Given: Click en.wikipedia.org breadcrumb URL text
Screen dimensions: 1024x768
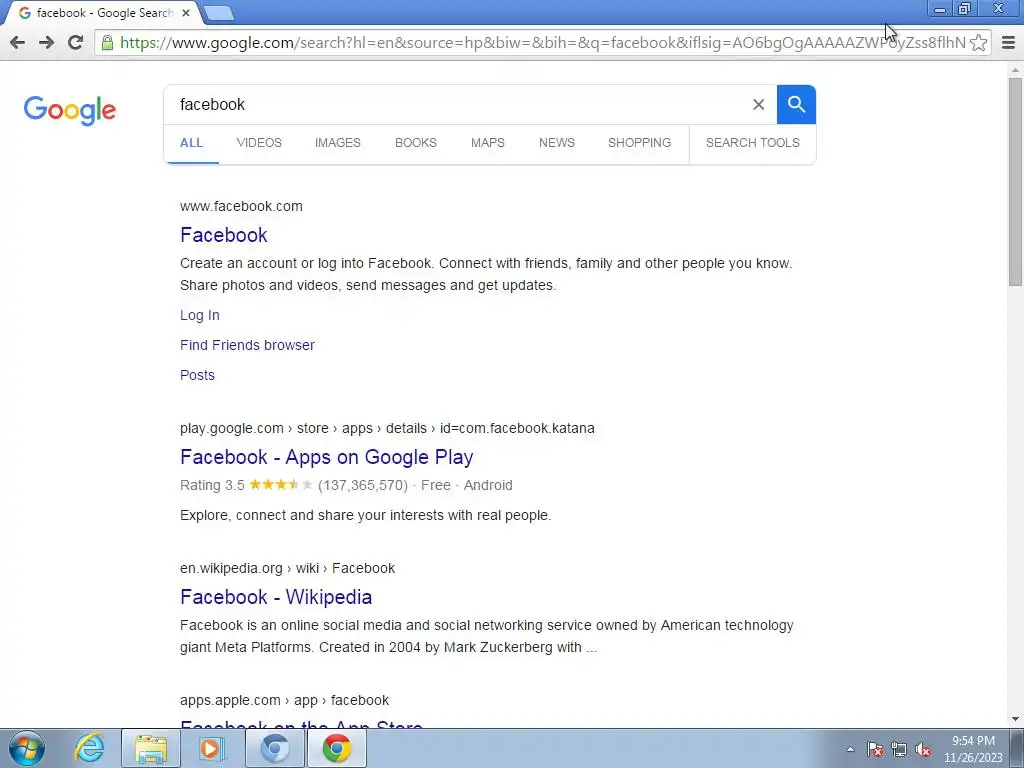Looking at the screenshot, I should tap(287, 568).
